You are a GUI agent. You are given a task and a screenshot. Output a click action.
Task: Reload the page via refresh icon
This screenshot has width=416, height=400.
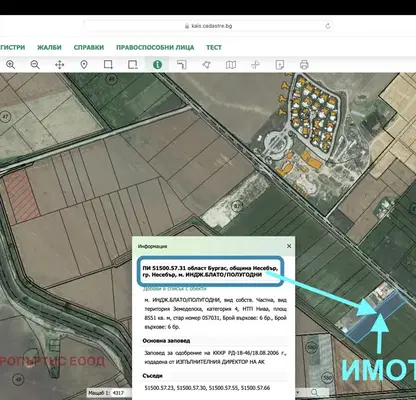(328, 26)
